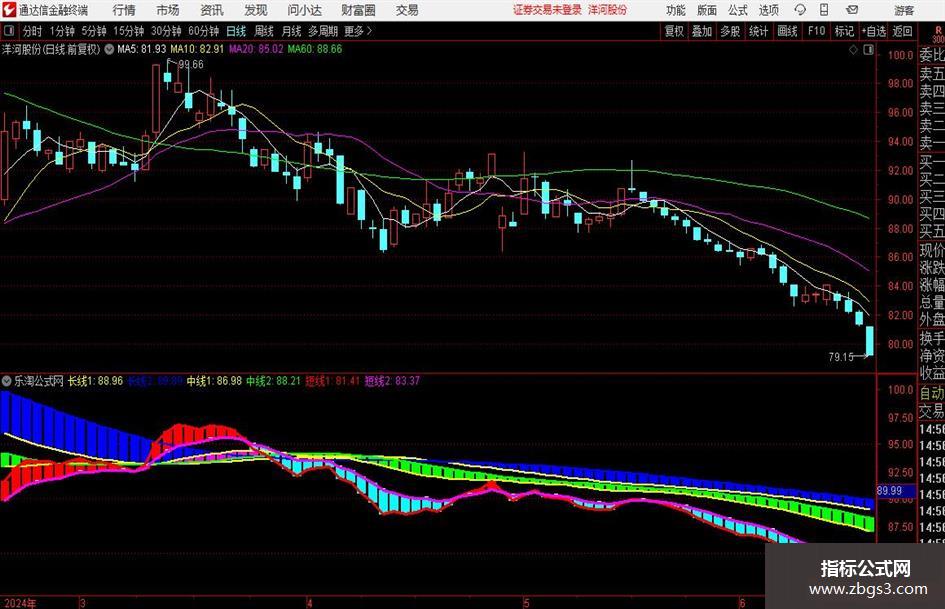Click the 多股 toolbar button
The width and height of the screenshot is (945, 609).
730,31
